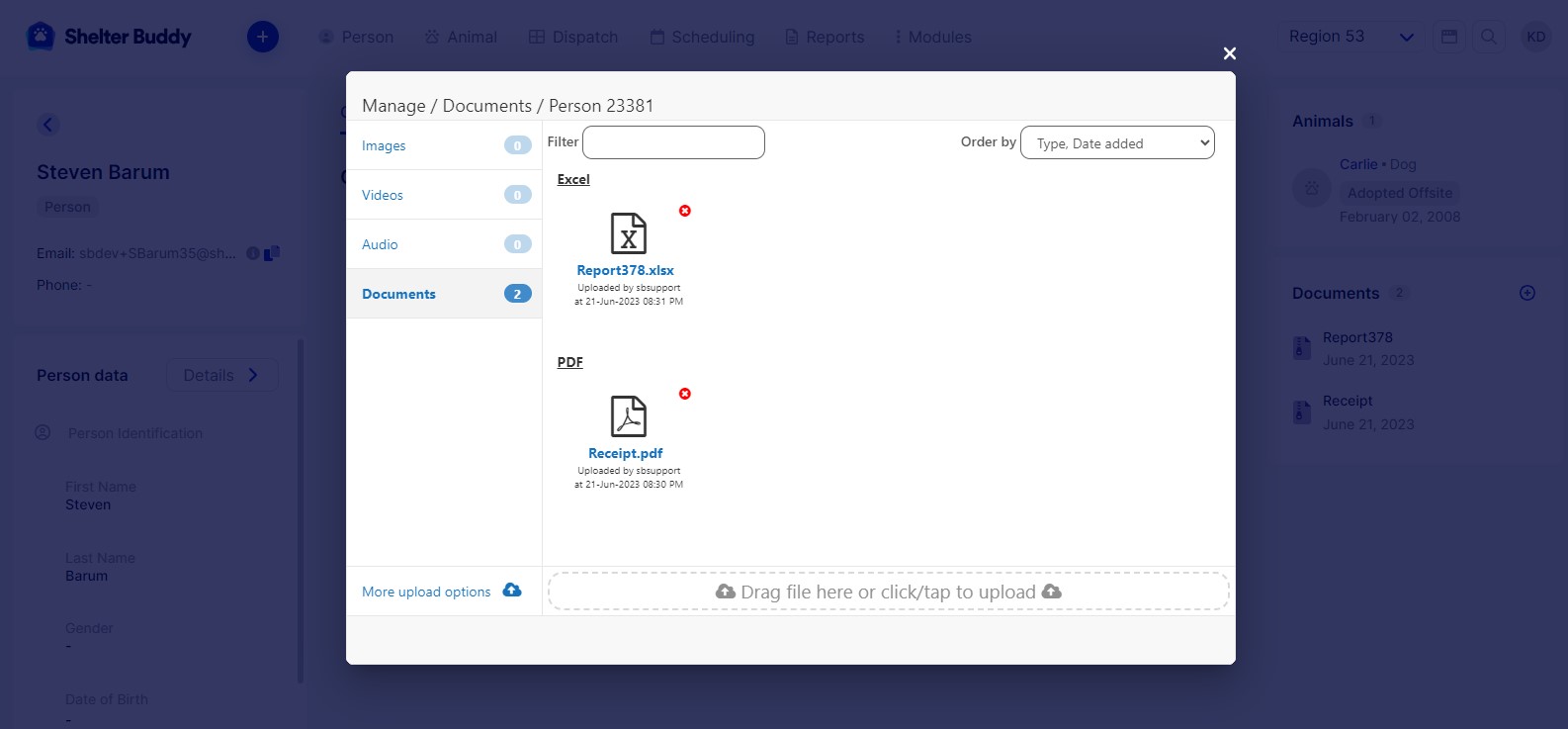Click the back arrow above Steven Barum

[47, 125]
